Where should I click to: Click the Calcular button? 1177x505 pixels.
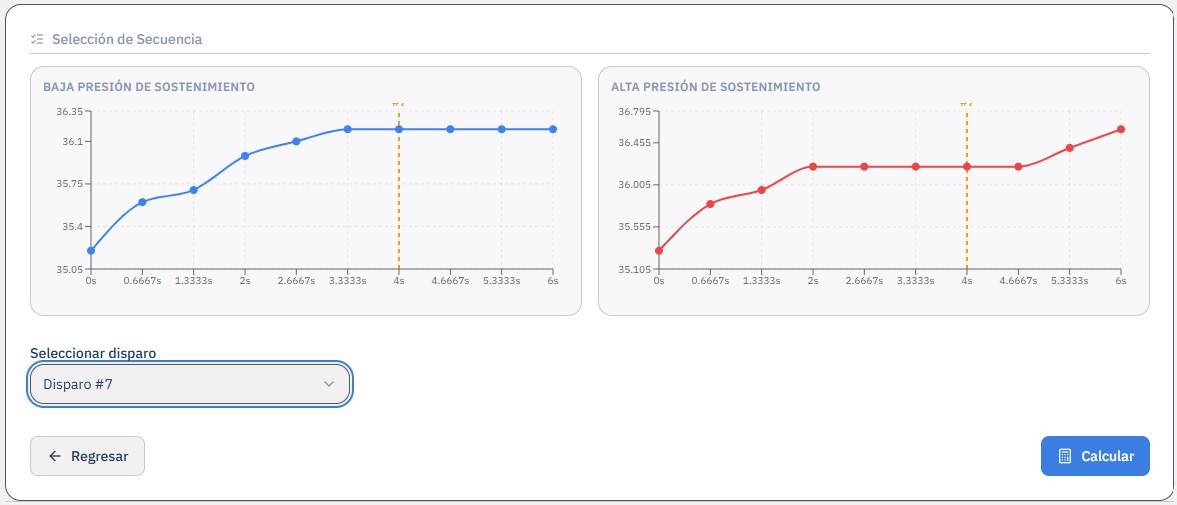(x=1095, y=456)
